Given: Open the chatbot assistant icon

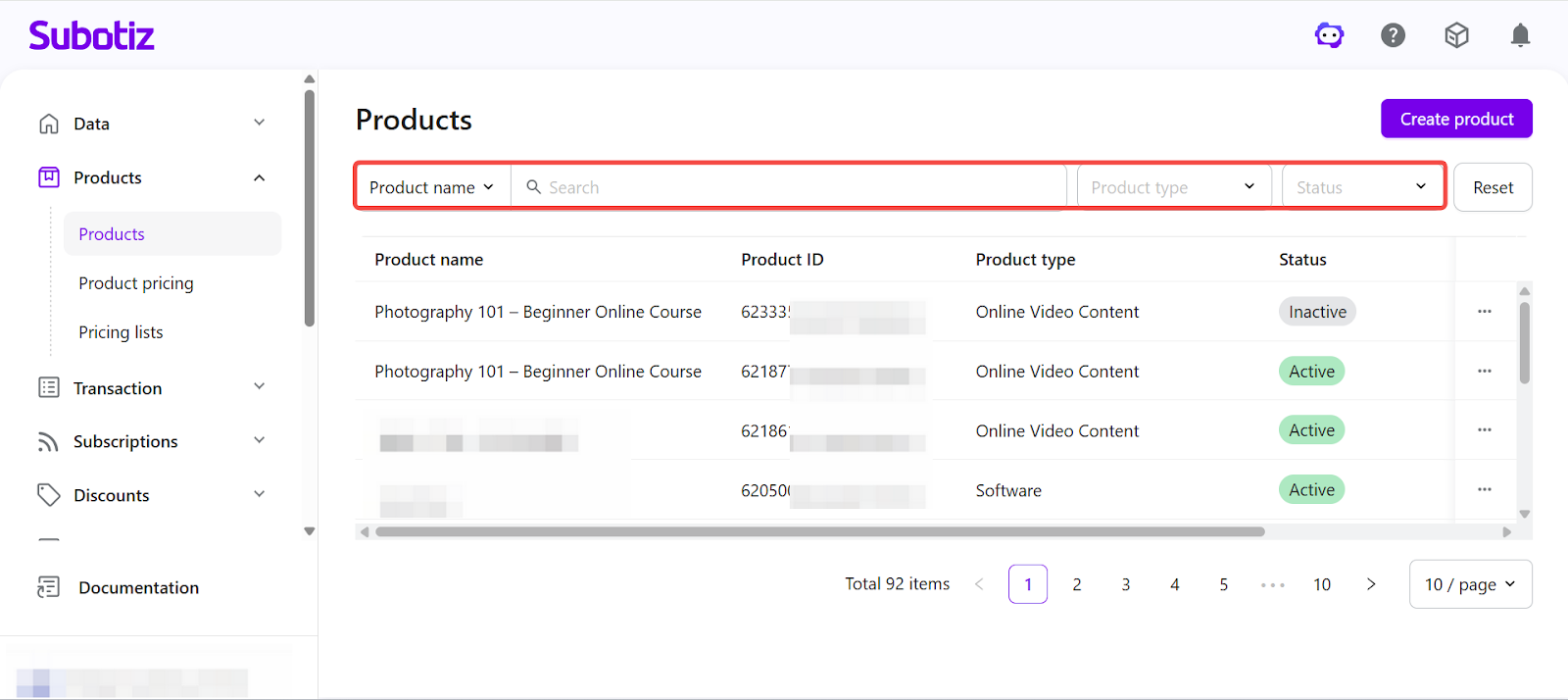Looking at the screenshot, I should 1329,36.
